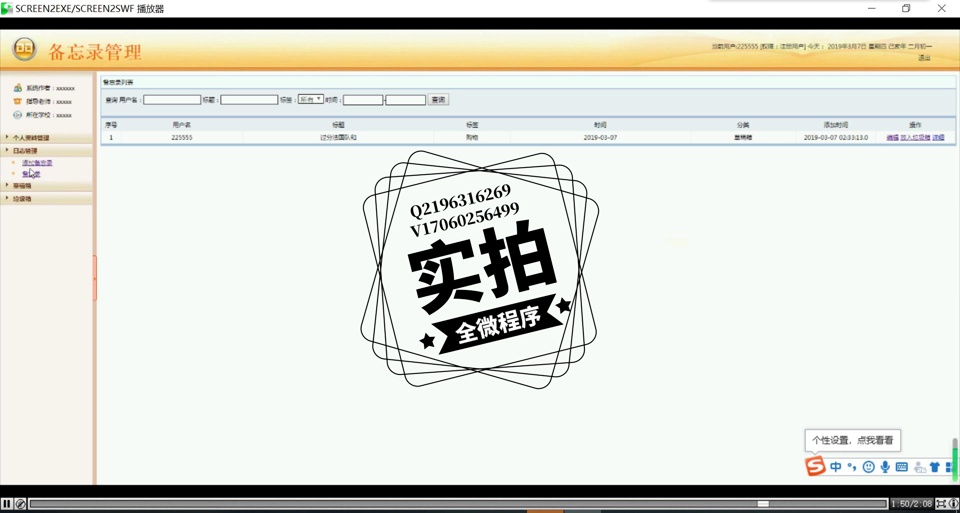Viewport: 960px width, 513px height.
Task: Click the advising teacher icon in sidebar
Action: pos(18,101)
